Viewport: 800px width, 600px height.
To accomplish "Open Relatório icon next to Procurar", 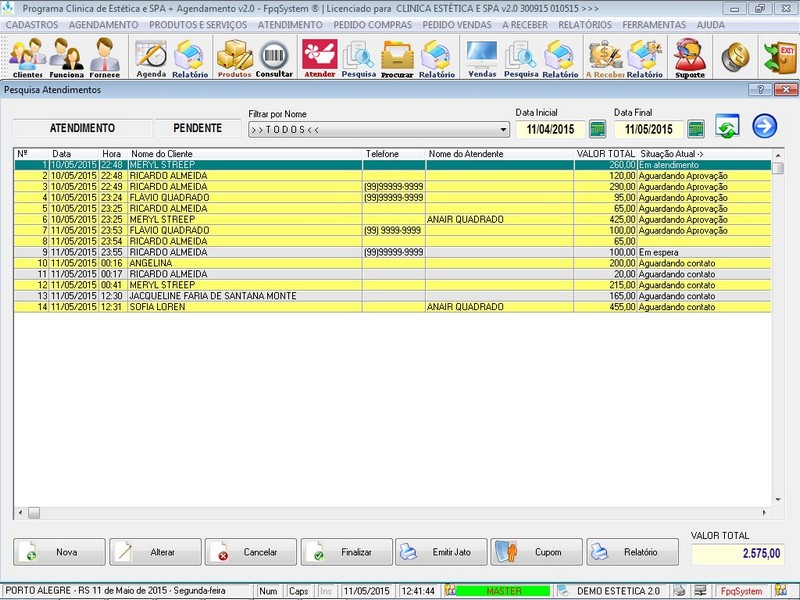I will [437, 57].
